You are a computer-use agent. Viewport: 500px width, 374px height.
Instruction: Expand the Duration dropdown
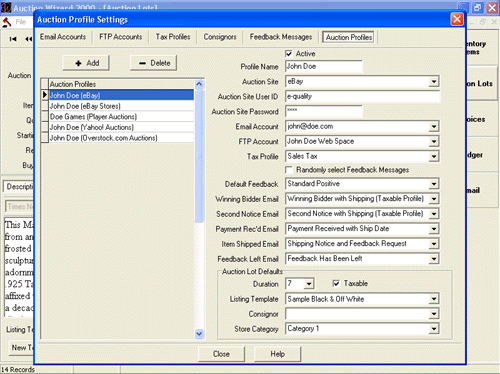pyautogui.click(x=309, y=284)
